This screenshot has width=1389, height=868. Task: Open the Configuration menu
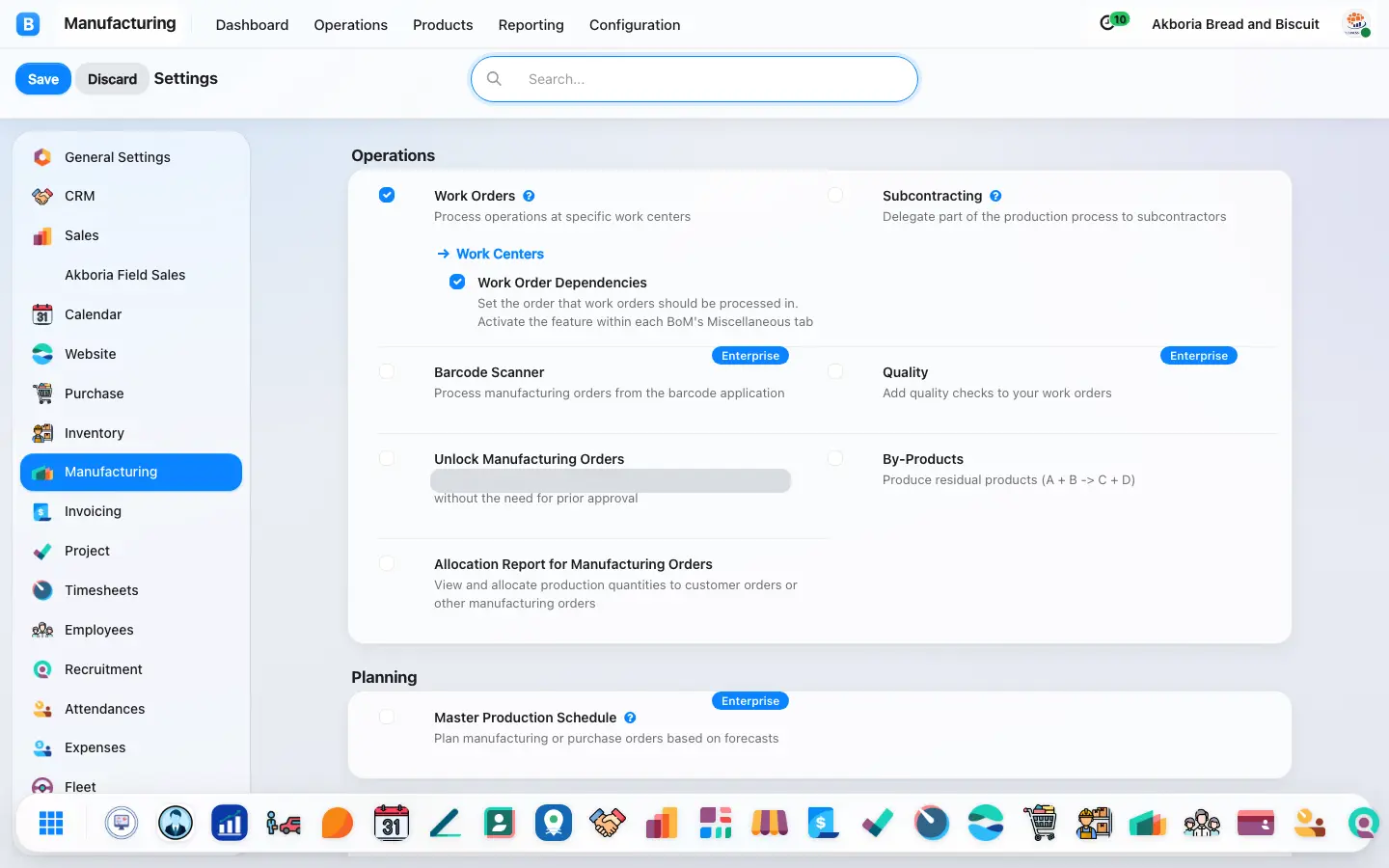635,25
